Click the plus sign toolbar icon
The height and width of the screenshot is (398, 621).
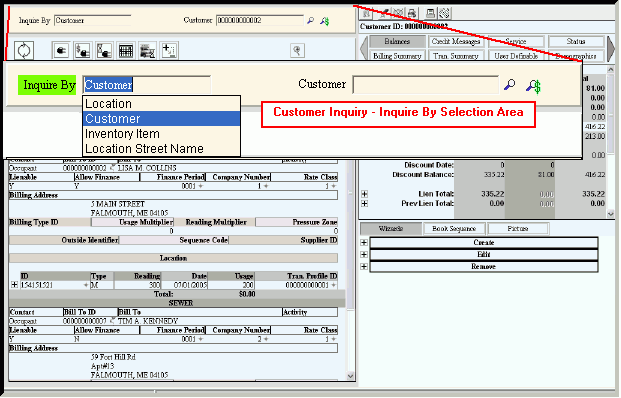pos(169,51)
